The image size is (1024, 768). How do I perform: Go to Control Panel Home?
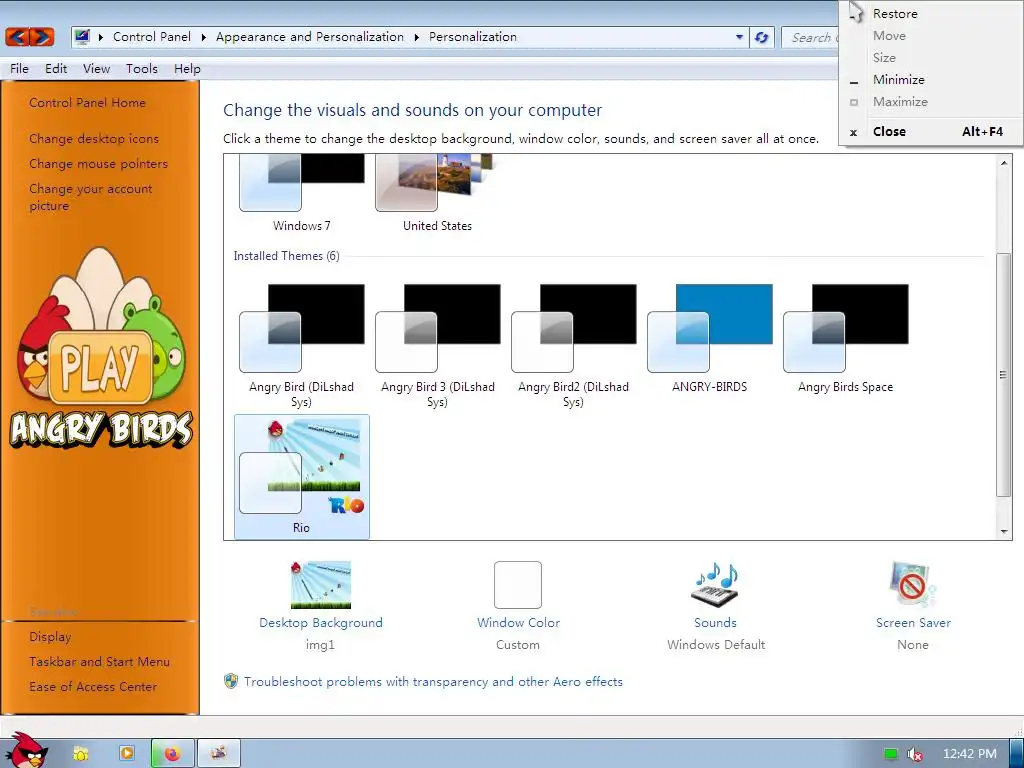(x=88, y=103)
